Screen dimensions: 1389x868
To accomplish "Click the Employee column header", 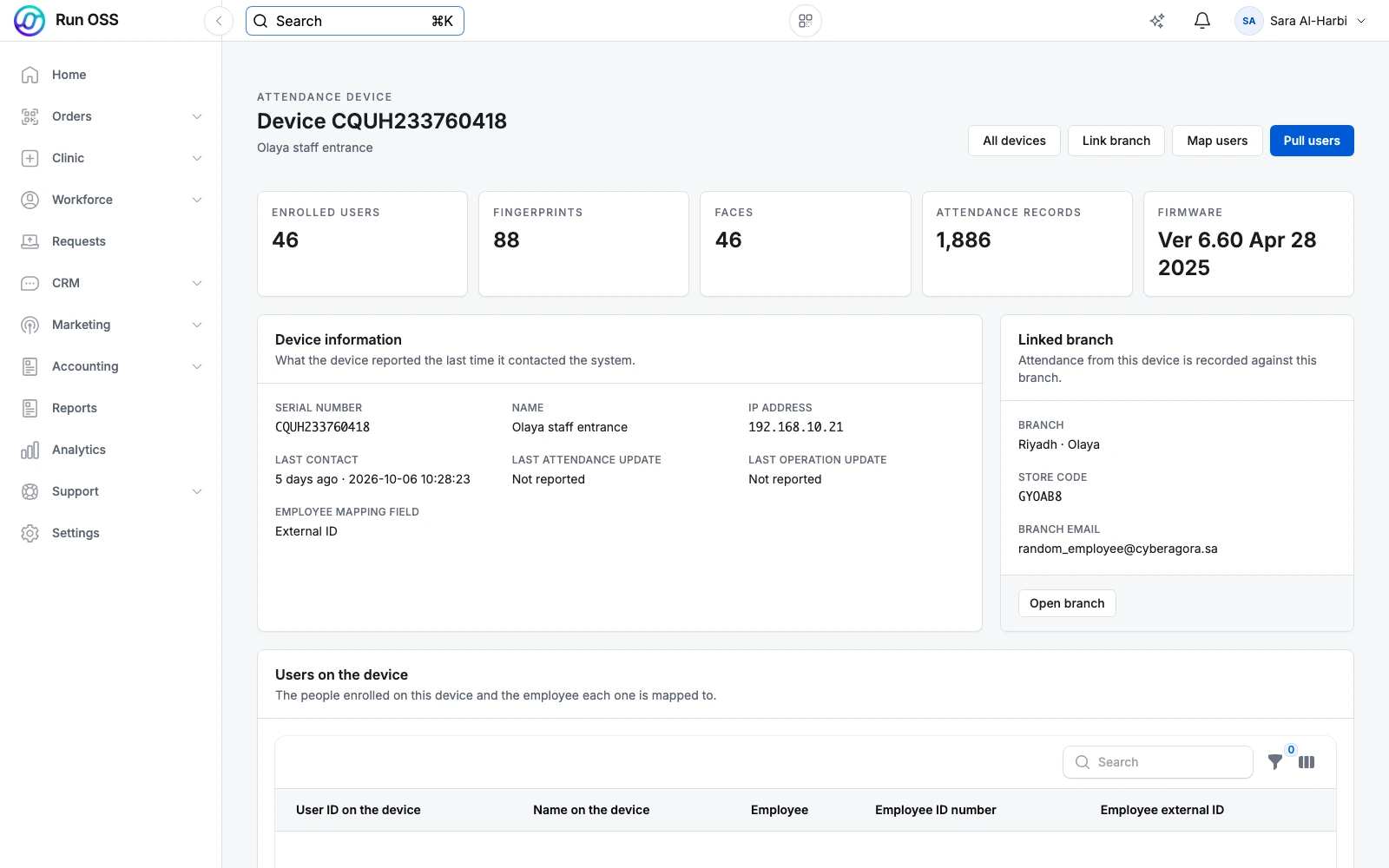I will pos(780,810).
